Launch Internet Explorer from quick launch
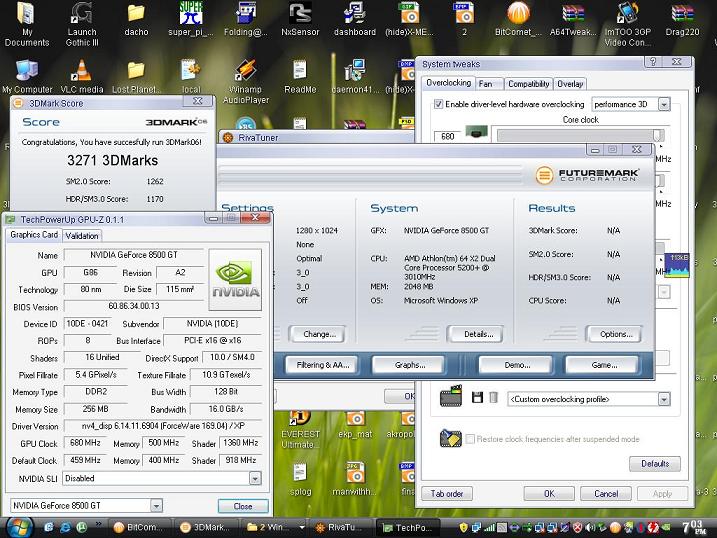717x538 pixels. (65, 527)
